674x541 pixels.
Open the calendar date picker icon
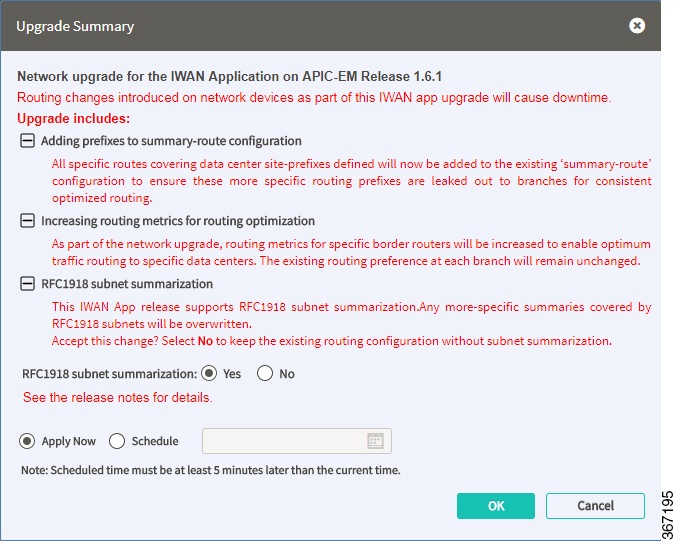tap(375, 441)
